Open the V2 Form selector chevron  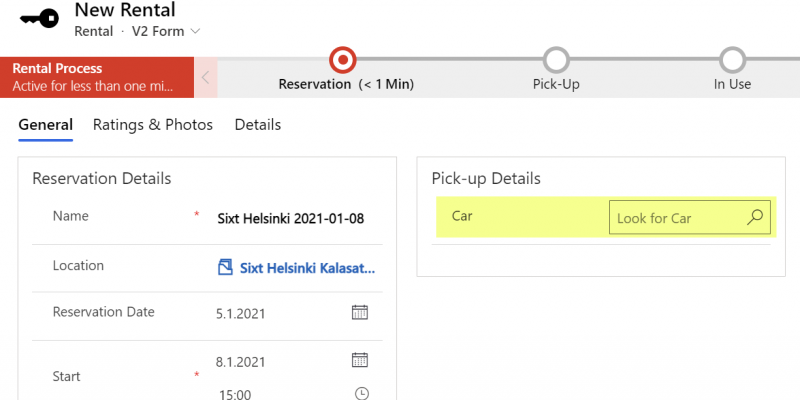(x=195, y=32)
